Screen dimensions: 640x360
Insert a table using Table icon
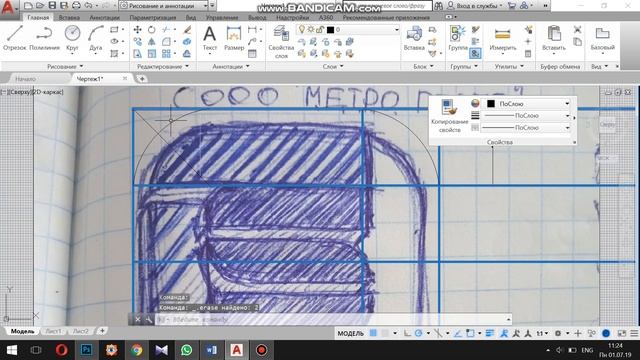[252, 53]
